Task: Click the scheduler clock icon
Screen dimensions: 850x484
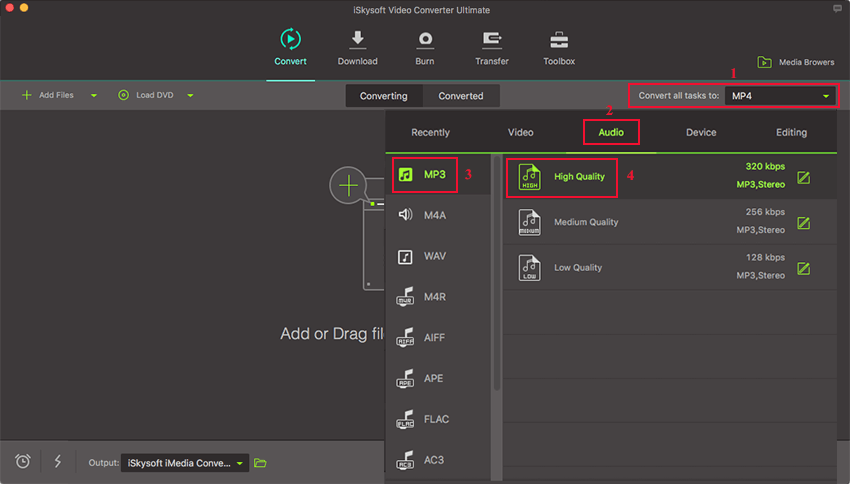Action: (x=23, y=461)
